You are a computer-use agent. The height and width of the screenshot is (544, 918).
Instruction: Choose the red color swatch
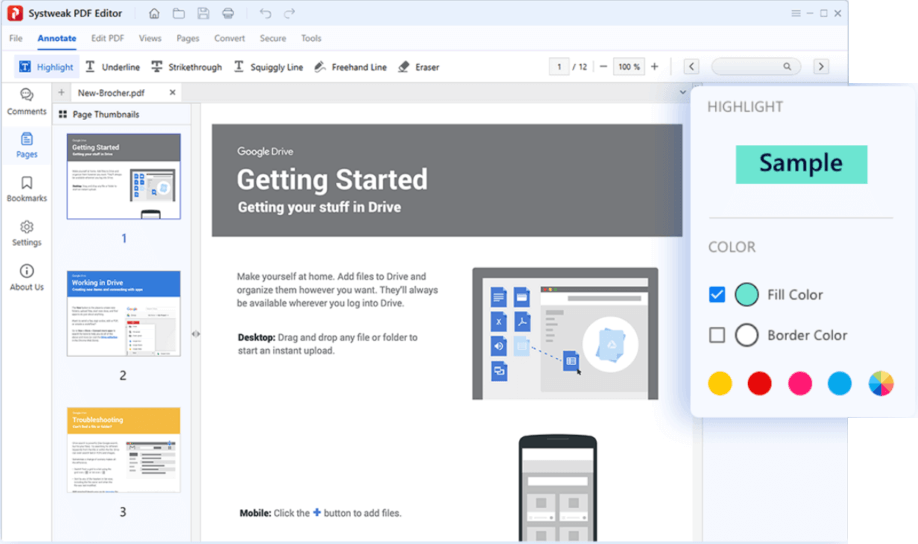click(x=759, y=384)
